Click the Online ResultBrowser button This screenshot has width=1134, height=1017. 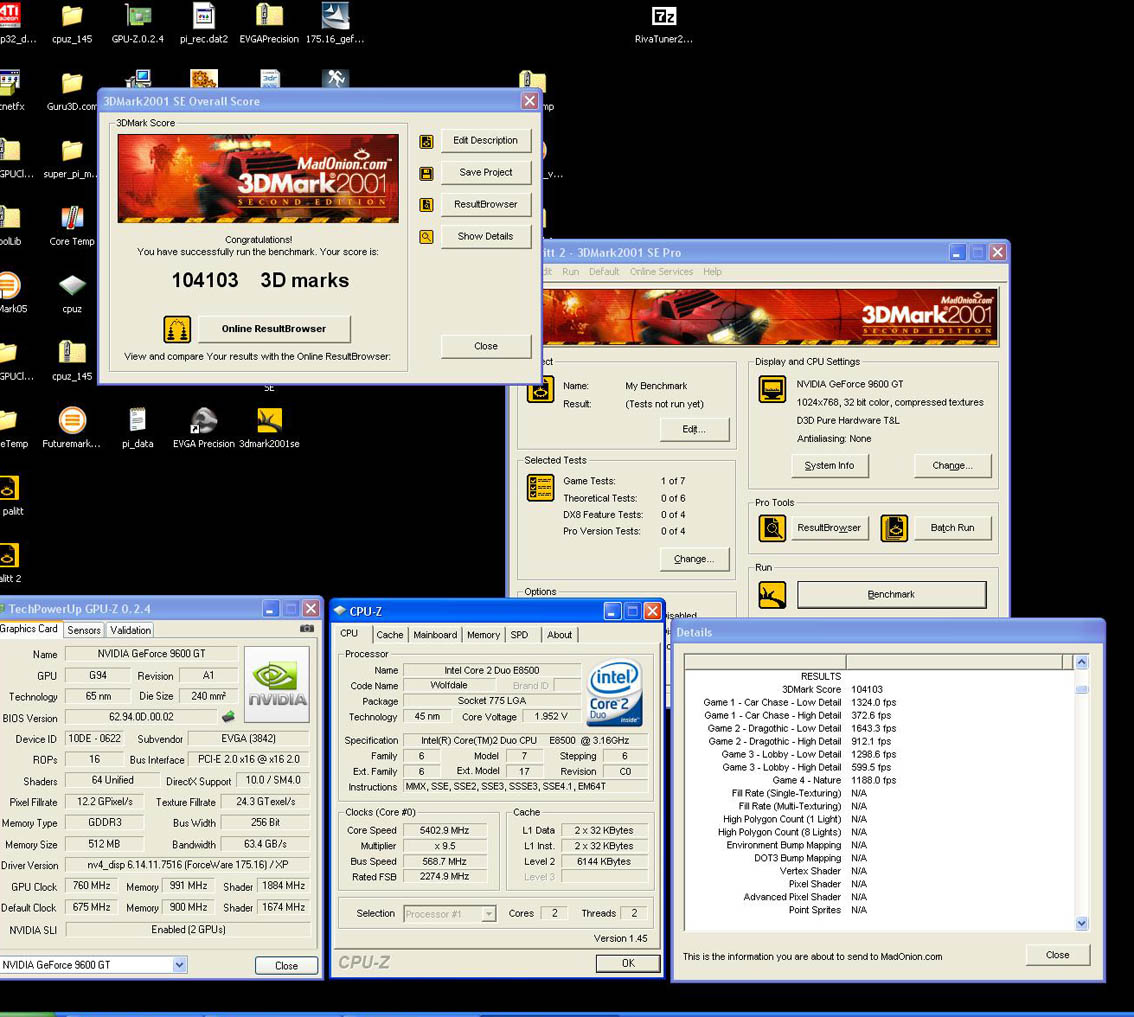[x=274, y=328]
